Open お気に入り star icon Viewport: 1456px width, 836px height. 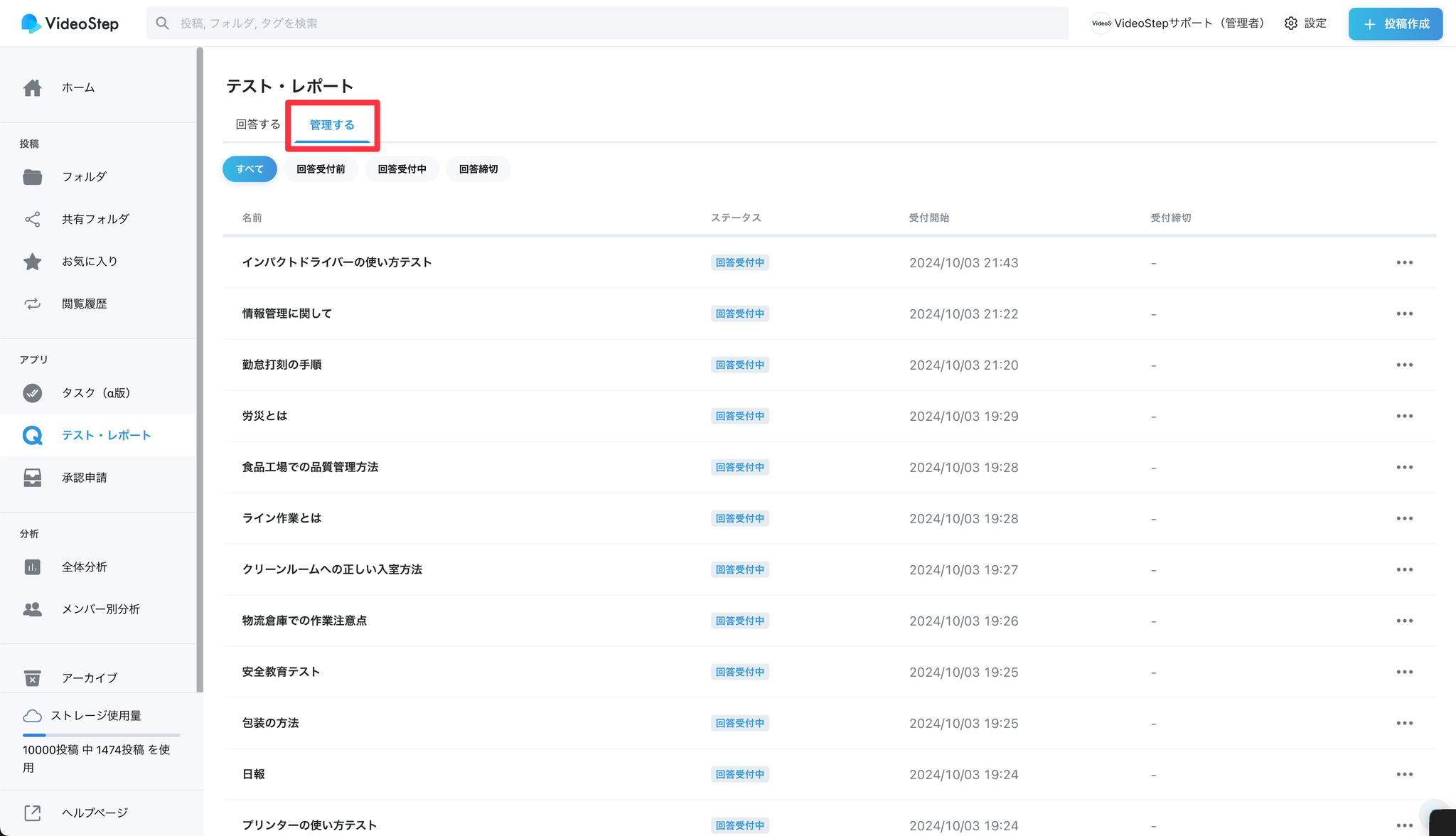point(32,262)
